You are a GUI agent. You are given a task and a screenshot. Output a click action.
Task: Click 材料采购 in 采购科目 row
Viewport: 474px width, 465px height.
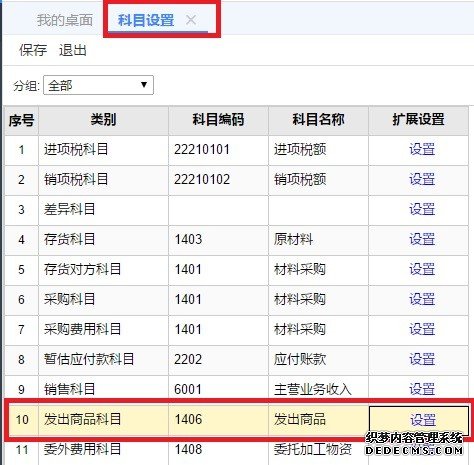pos(318,300)
